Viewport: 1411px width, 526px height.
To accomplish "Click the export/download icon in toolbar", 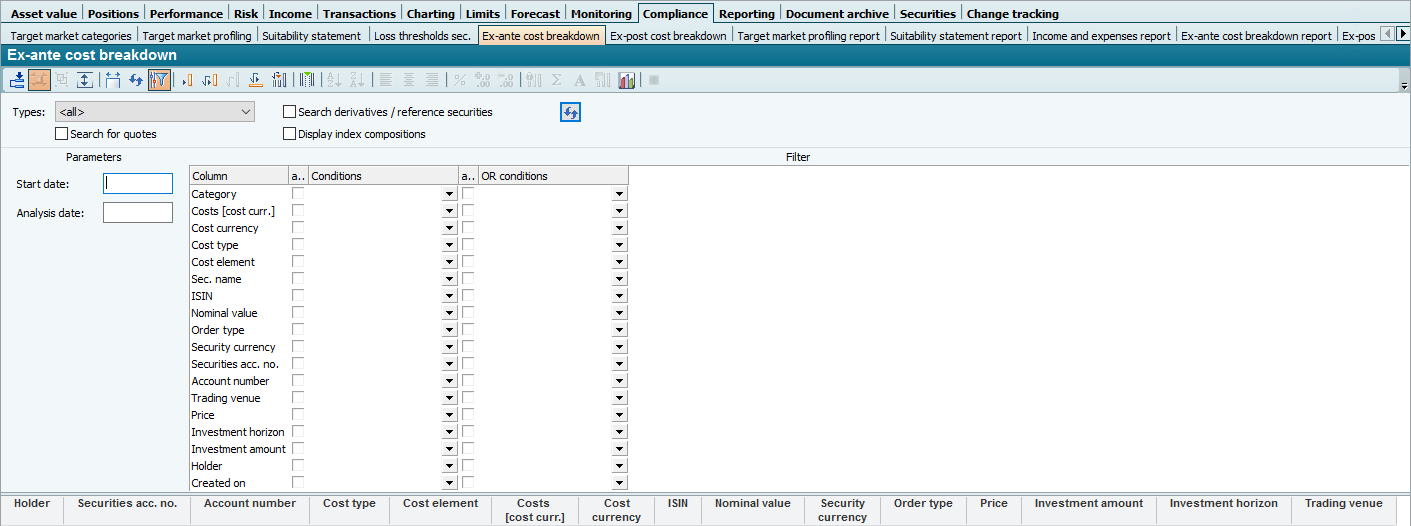I will 17,80.
